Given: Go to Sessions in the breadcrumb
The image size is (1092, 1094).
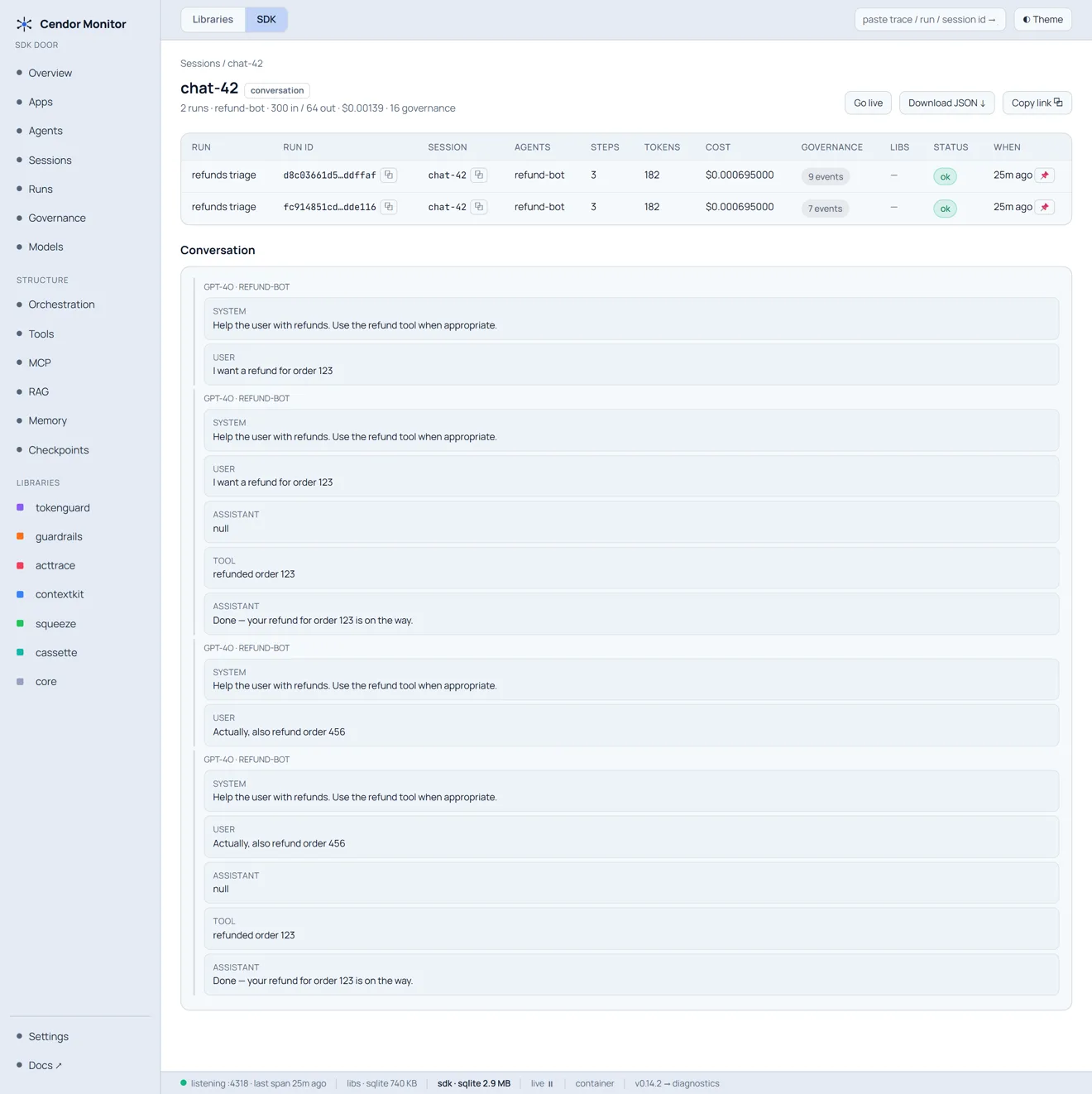Looking at the screenshot, I should coord(200,64).
